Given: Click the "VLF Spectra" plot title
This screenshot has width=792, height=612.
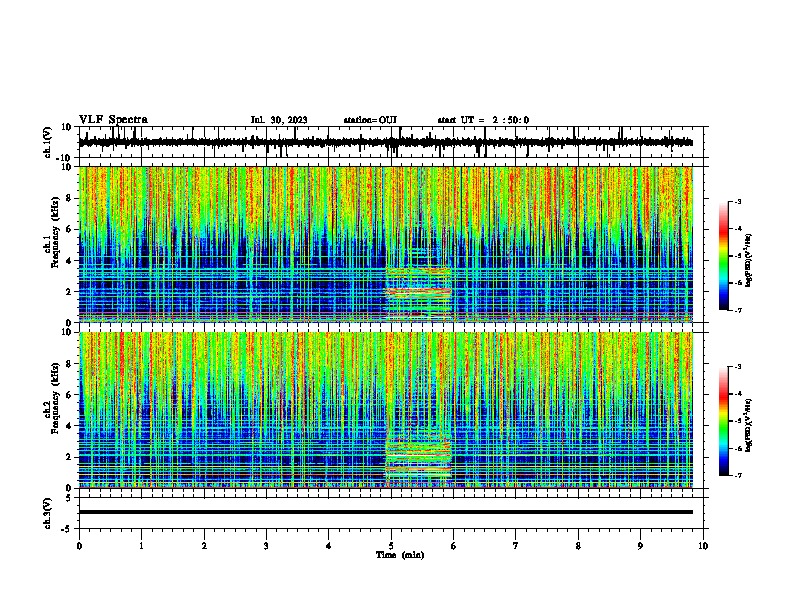Looking at the screenshot, I should pos(113,120).
